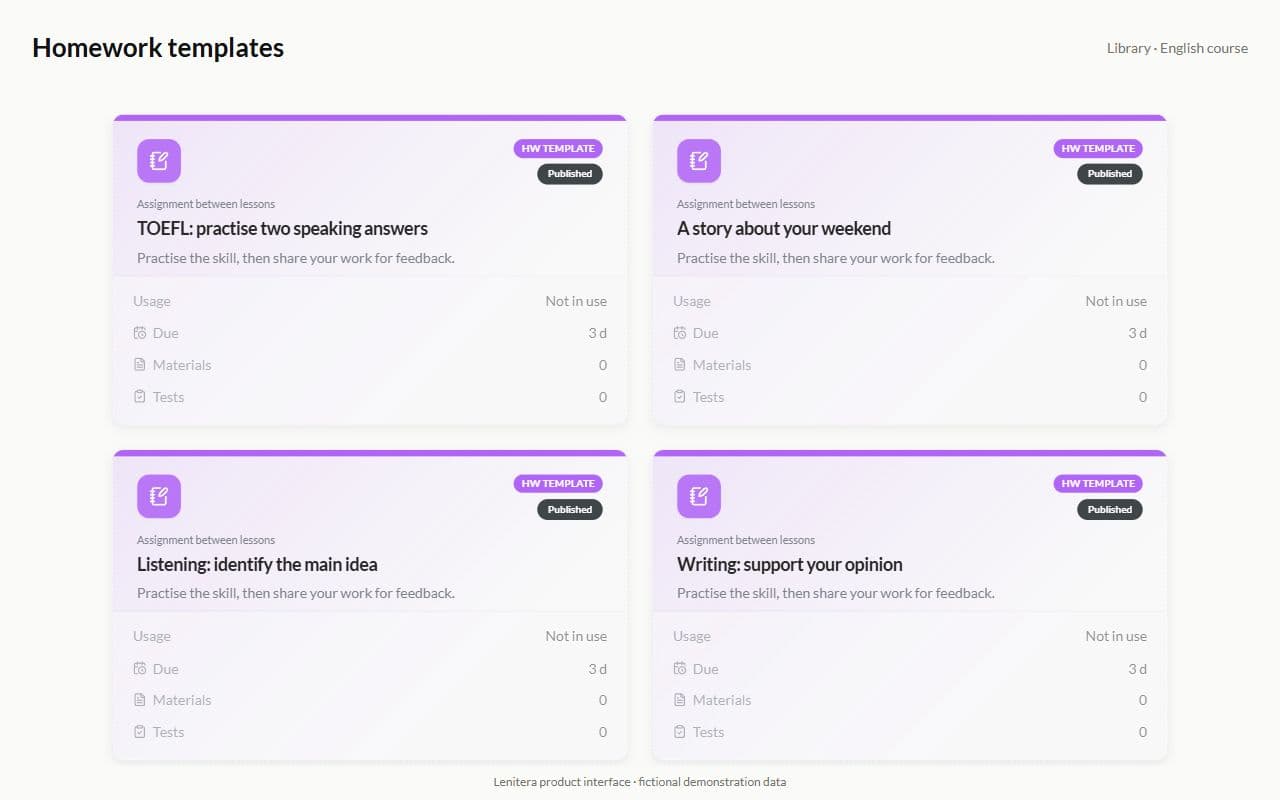Image resolution: width=1280 pixels, height=800 pixels.
Task: Click the Usage label on the Writing card
Action: [692, 636]
